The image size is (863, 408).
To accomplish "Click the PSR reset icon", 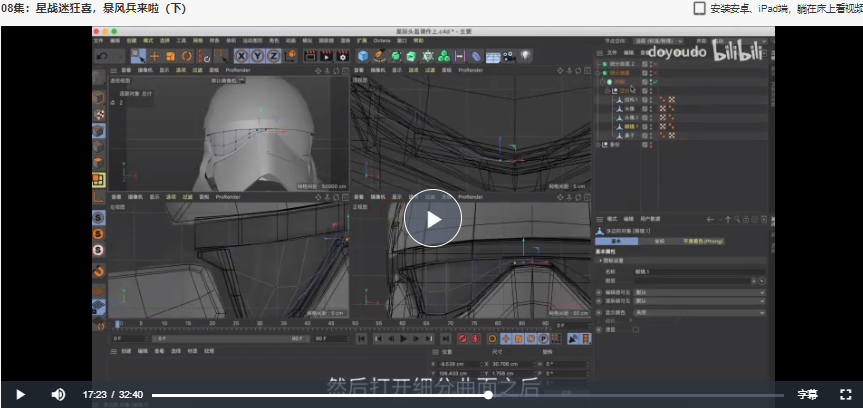I will point(204,56).
